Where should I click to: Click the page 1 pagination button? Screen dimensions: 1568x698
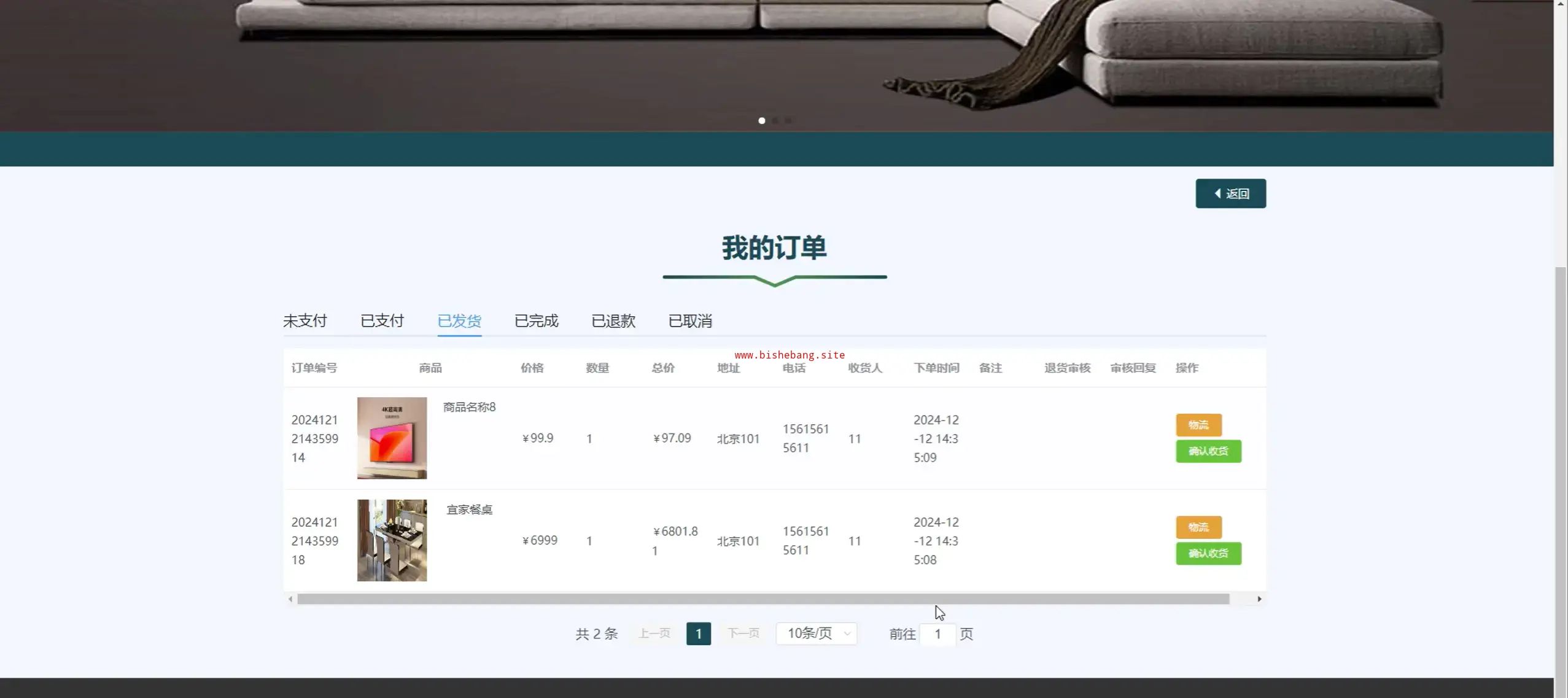(x=698, y=634)
